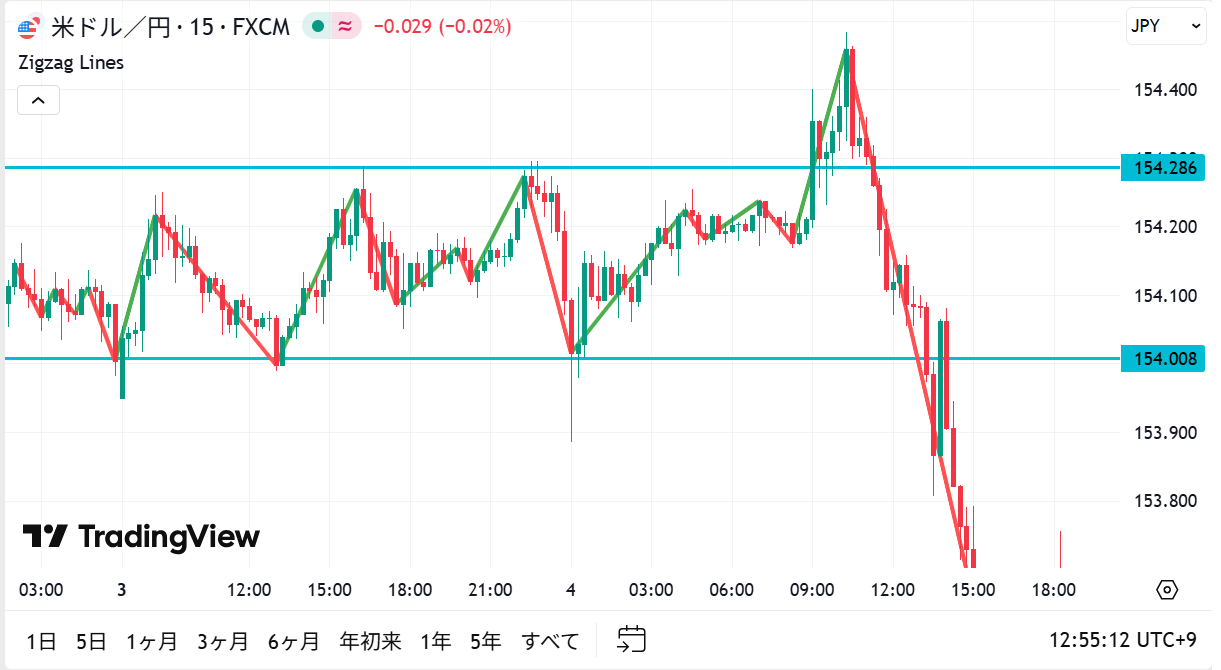Open the 12:55:12 UTC+9 timezone menu
1221x670 pixels.
(x=1122, y=640)
